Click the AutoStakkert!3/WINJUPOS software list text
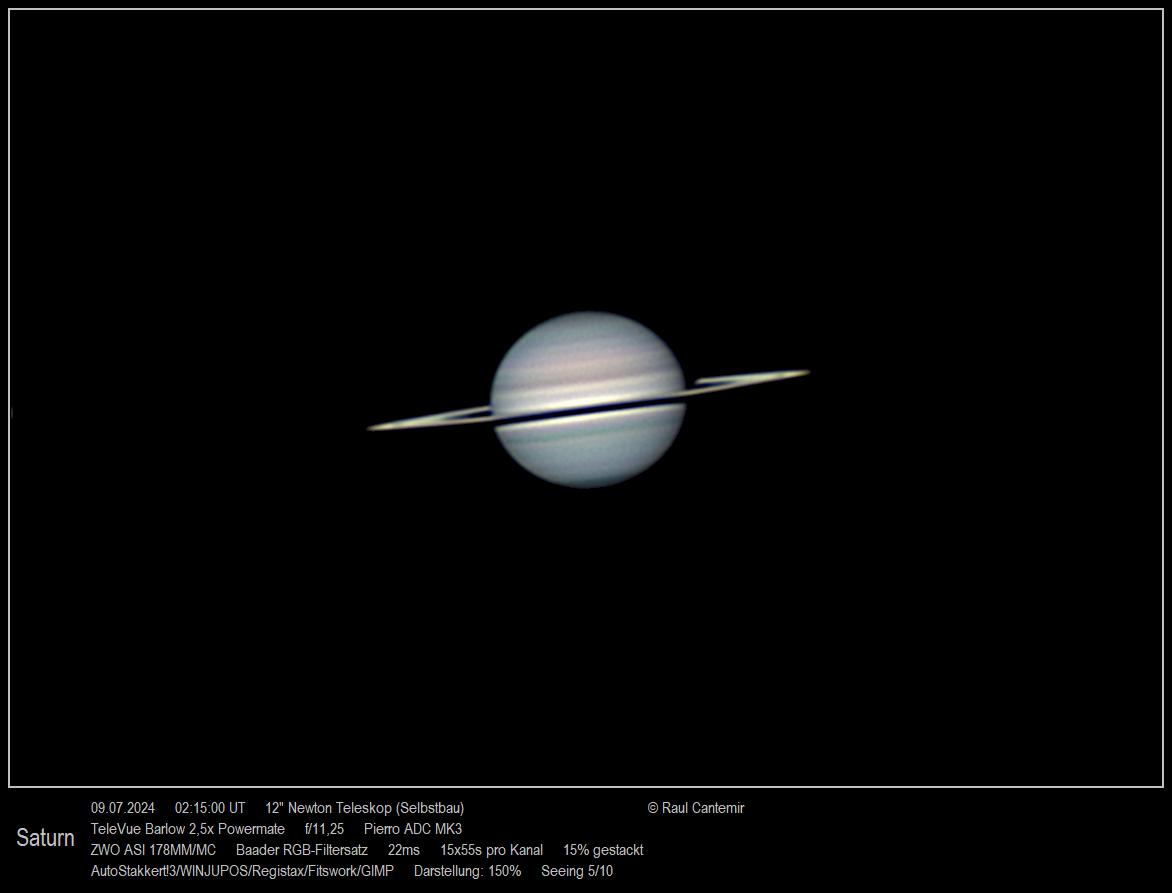This screenshot has height=893, width=1172. (x=242, y=871)
